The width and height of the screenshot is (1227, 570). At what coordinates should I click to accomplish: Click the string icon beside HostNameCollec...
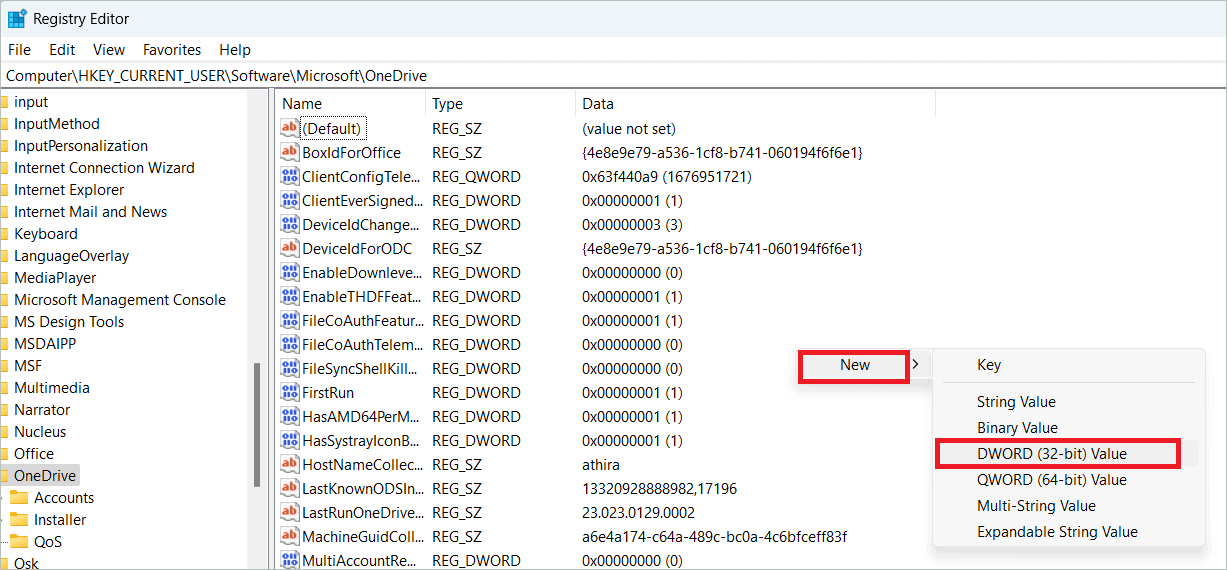click(290, 464)
